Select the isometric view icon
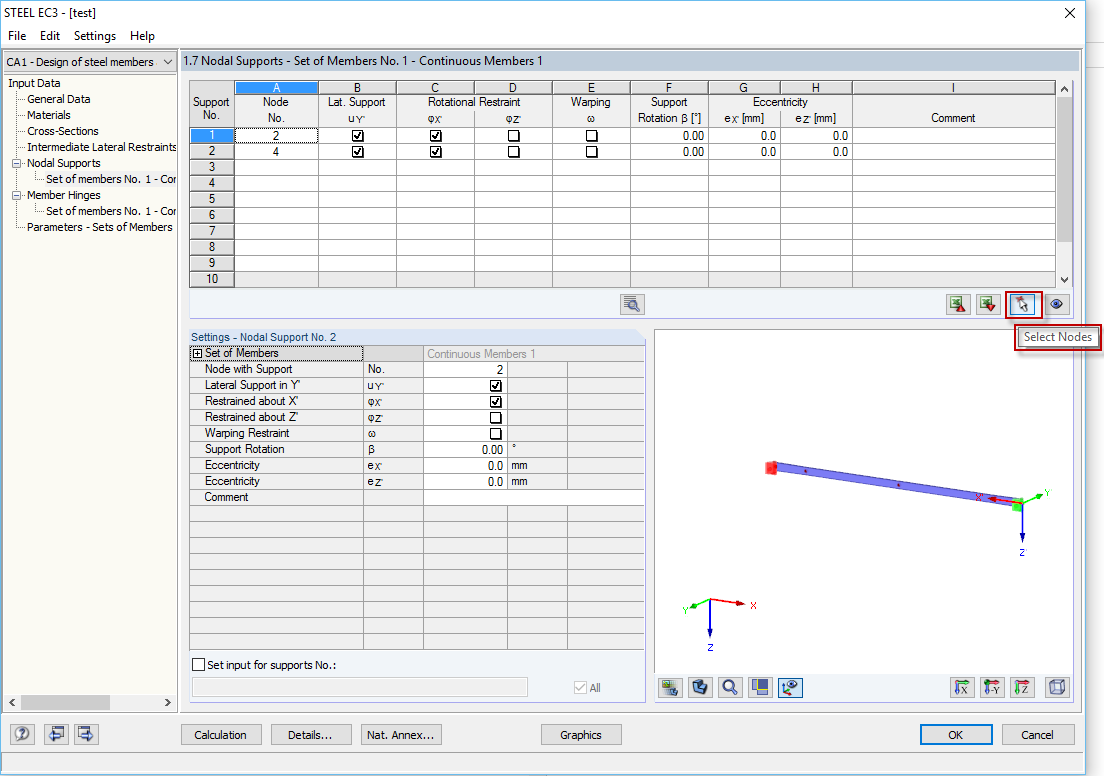This screenshot has width=1104, height=776. (1057, 687)
